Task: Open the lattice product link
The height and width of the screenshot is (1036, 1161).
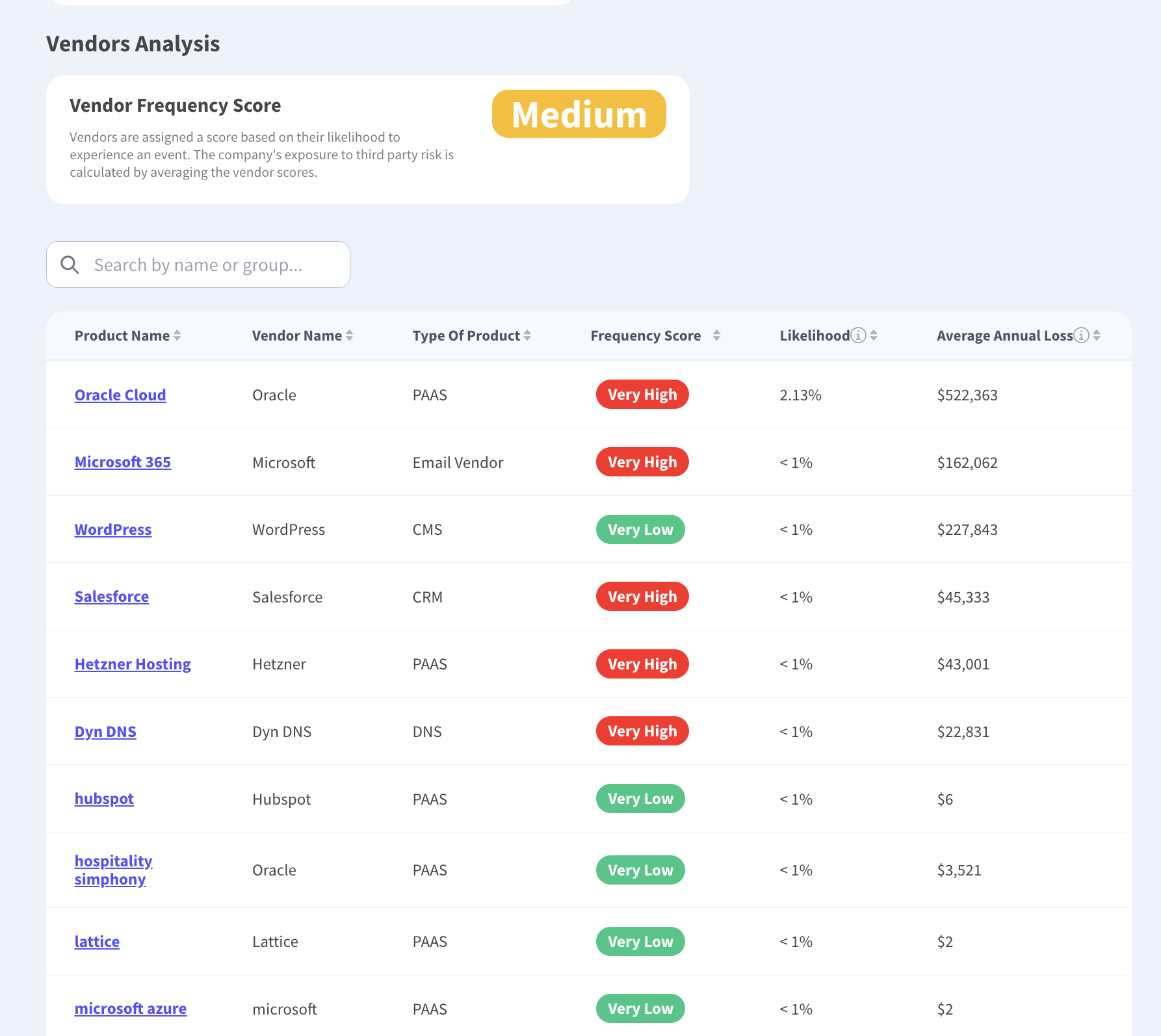Action: (x=97, y=942)
